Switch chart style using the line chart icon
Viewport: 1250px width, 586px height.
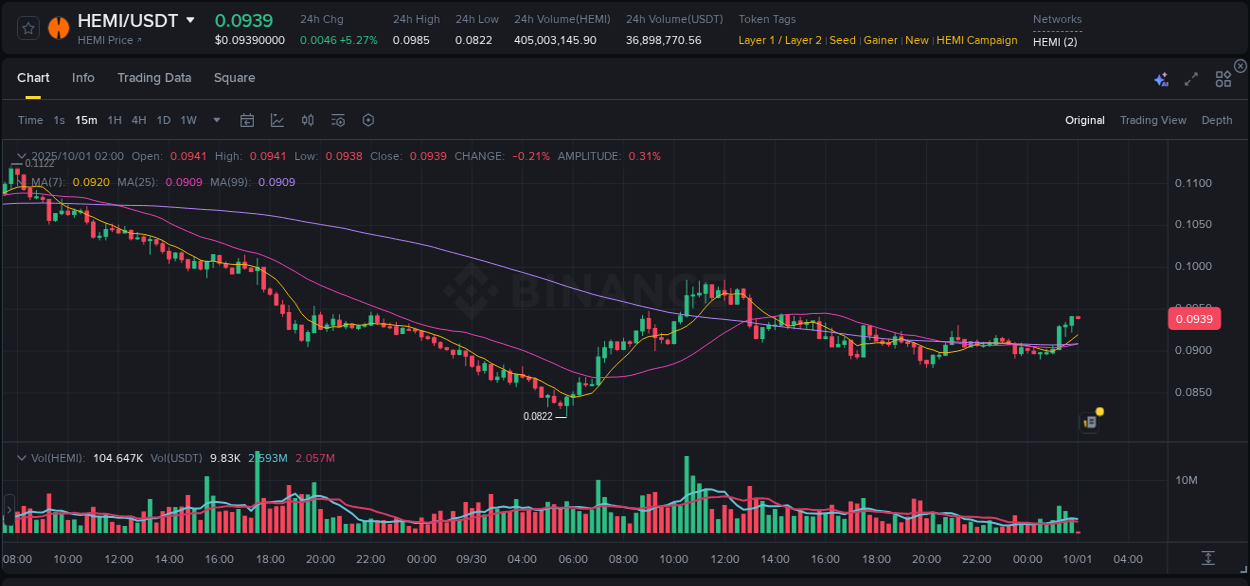(x=277, y=119)
